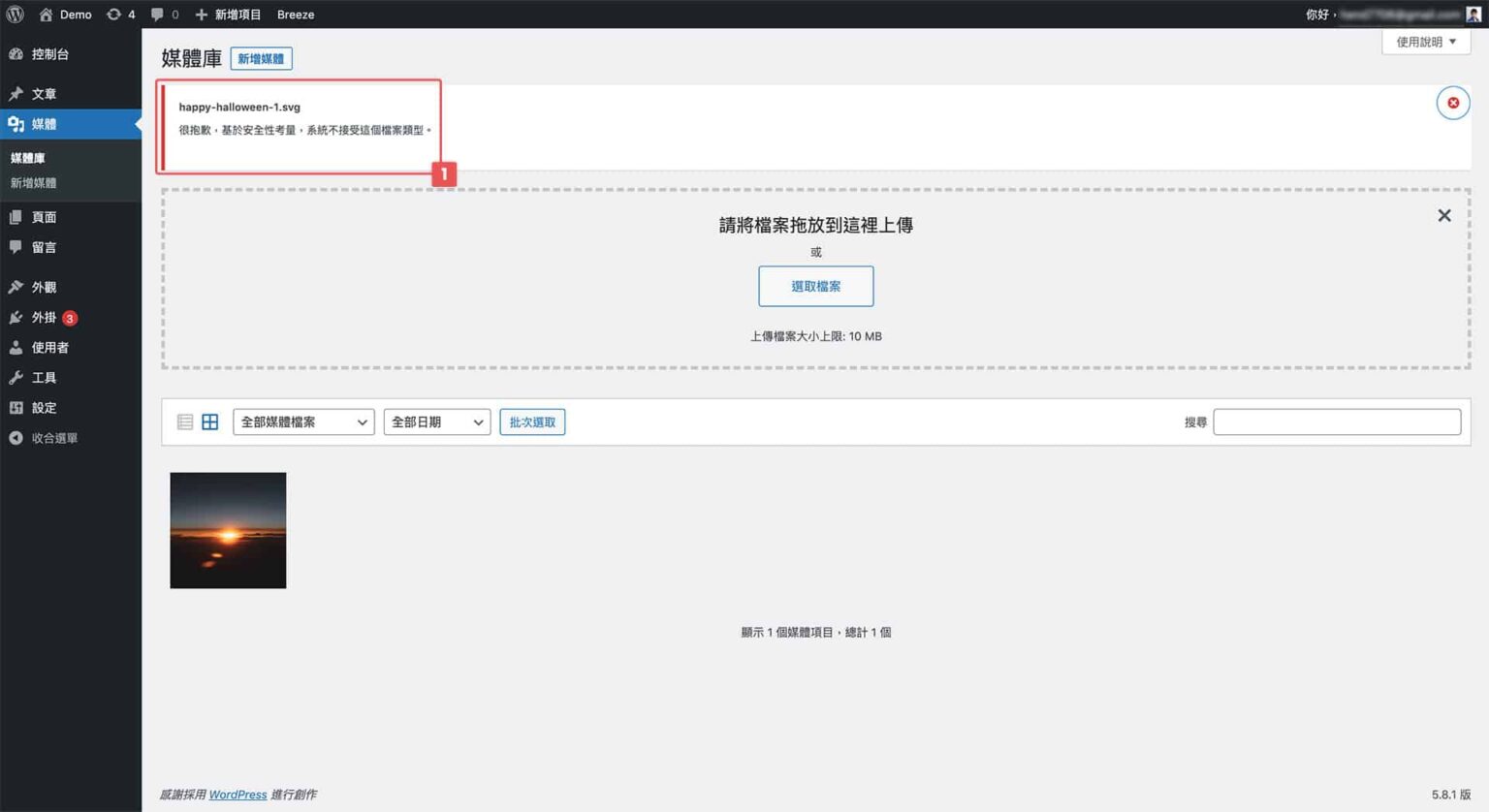The image size is (1489, 812).
Task: Click the person icon beside 使用者
Action: click(16, 347)
